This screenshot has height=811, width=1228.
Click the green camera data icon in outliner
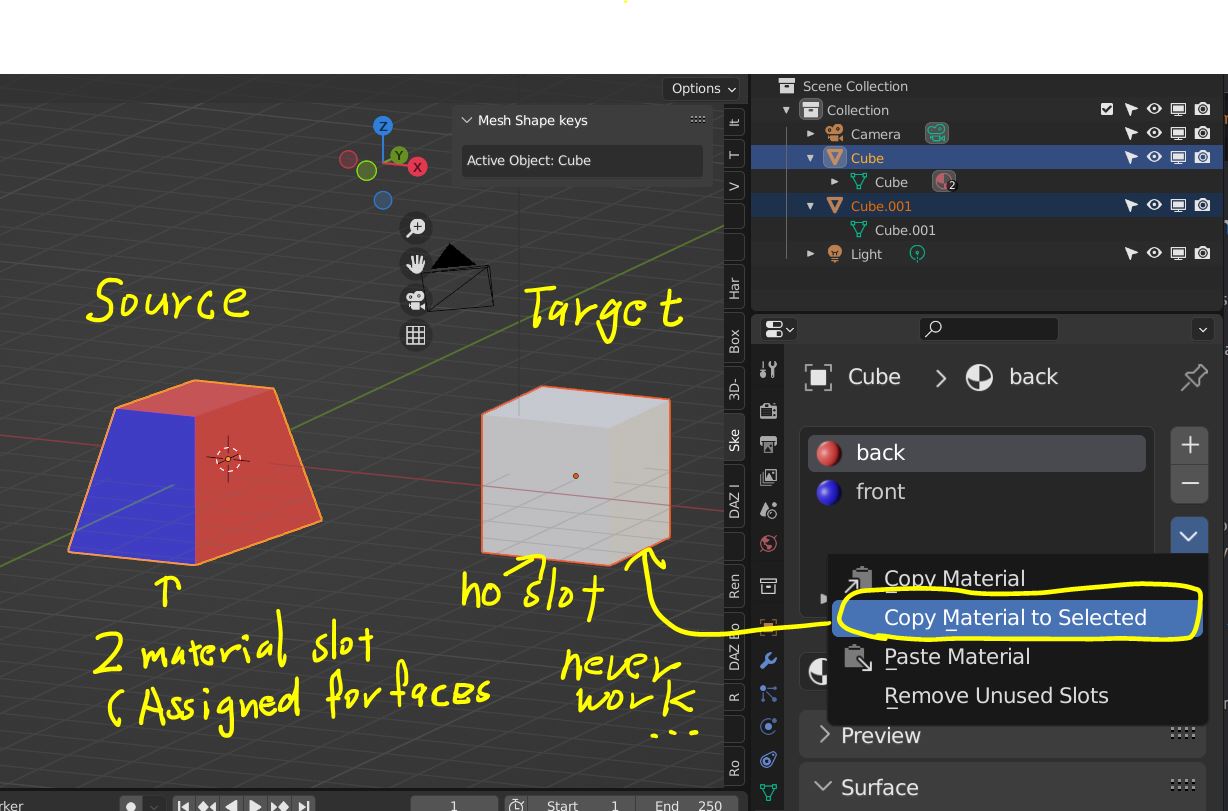pyautogui.click(x=936, y=133)
